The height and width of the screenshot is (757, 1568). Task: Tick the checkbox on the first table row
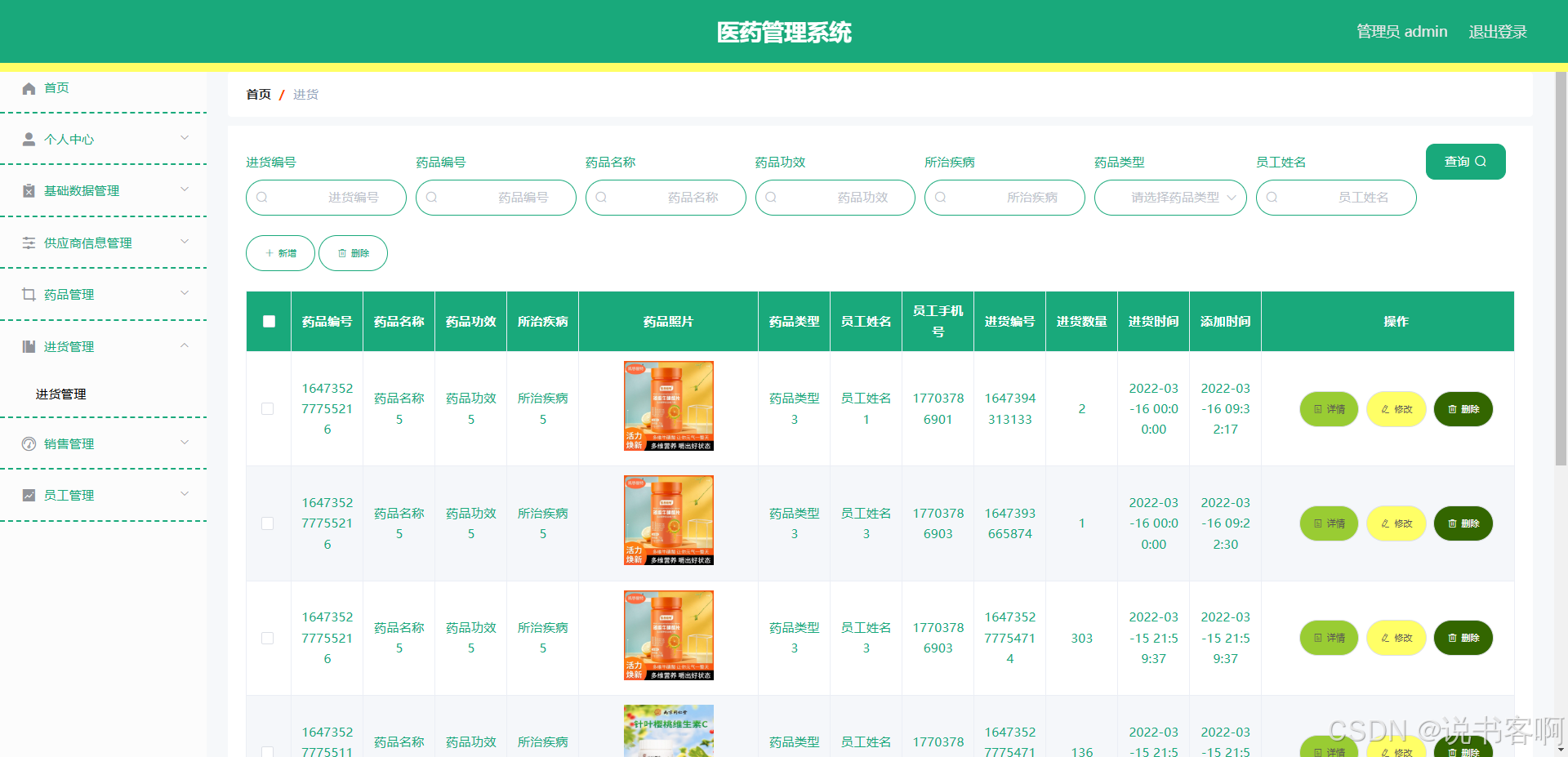click(x=267, y=408)
